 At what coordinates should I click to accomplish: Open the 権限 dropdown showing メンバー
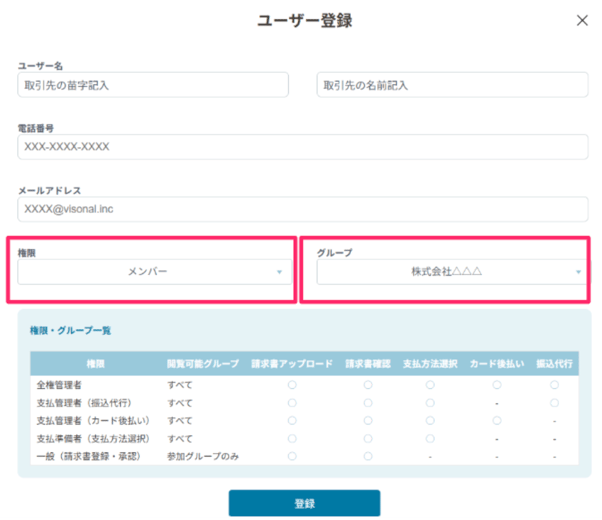[x=153, y=272]
